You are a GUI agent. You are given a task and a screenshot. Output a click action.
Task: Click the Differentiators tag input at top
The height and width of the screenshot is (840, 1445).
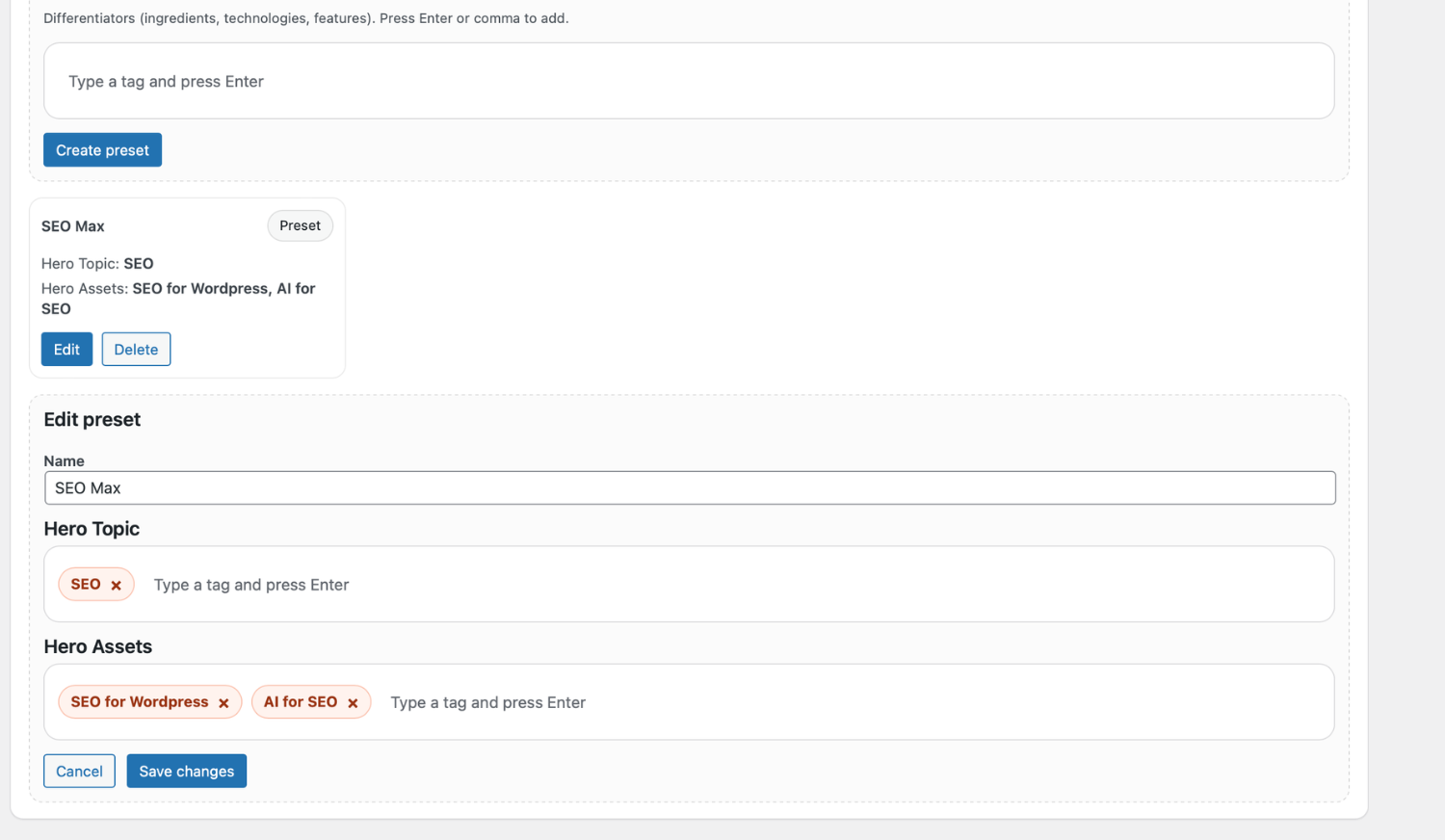(x=385, y=81)
